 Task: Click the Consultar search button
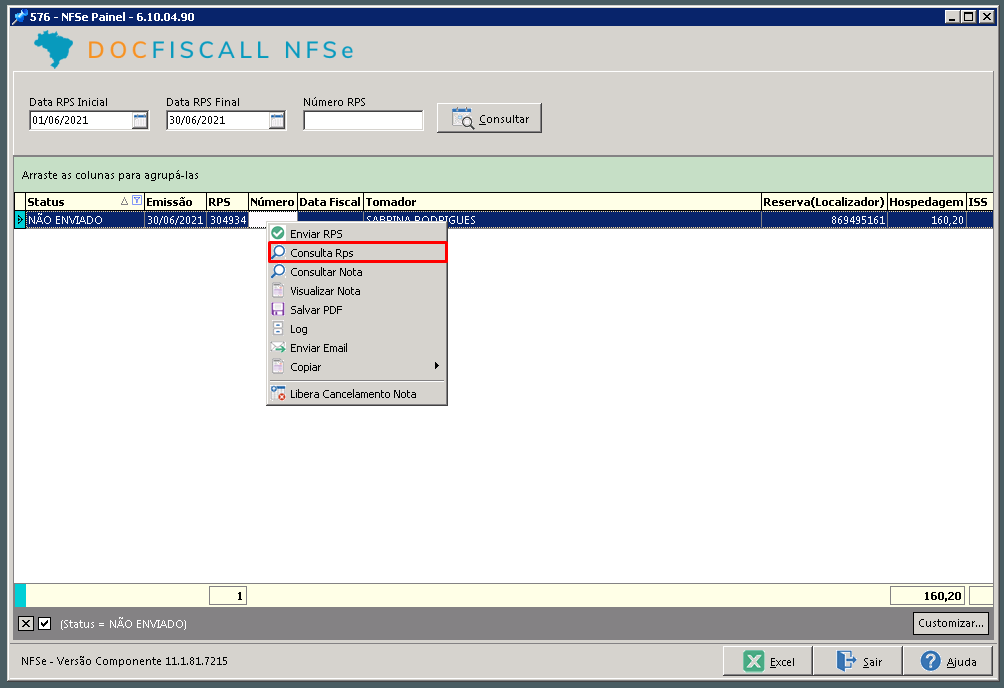coord(489,119)
